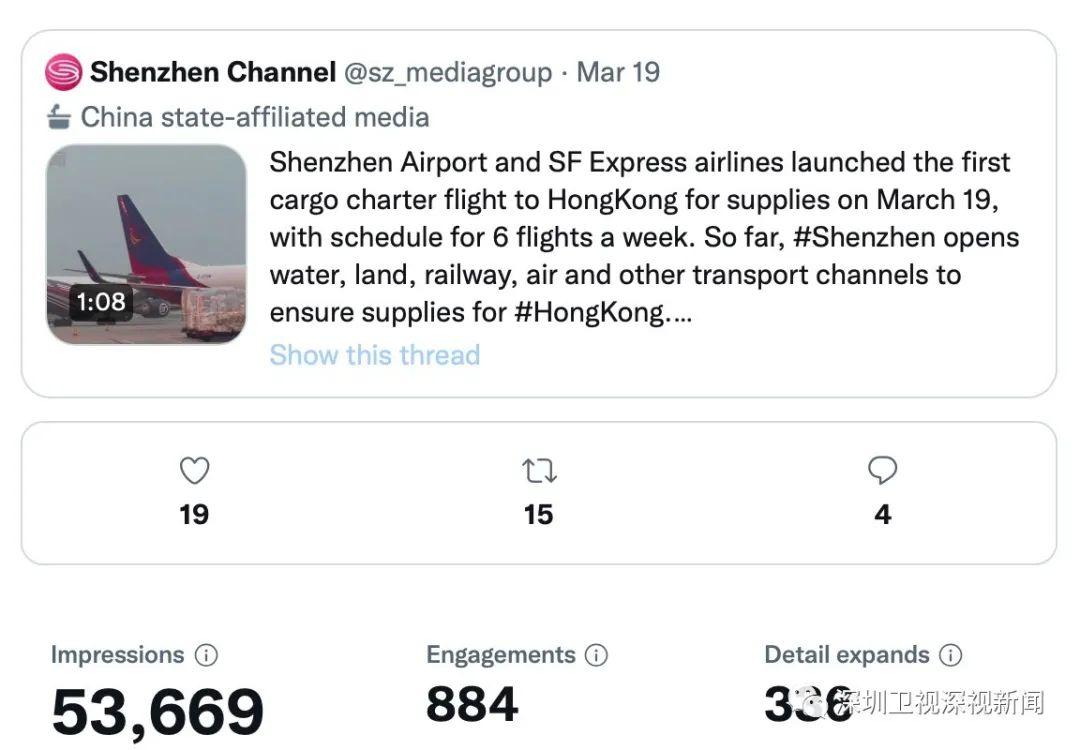Click the reply speech bubble icon

[882, 471]
